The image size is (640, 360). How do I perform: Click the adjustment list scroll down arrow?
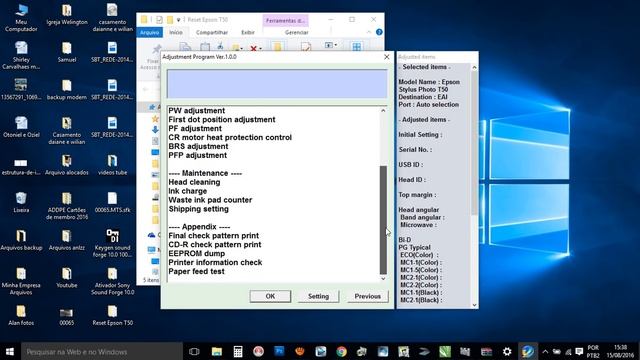[x=383, y=278]
